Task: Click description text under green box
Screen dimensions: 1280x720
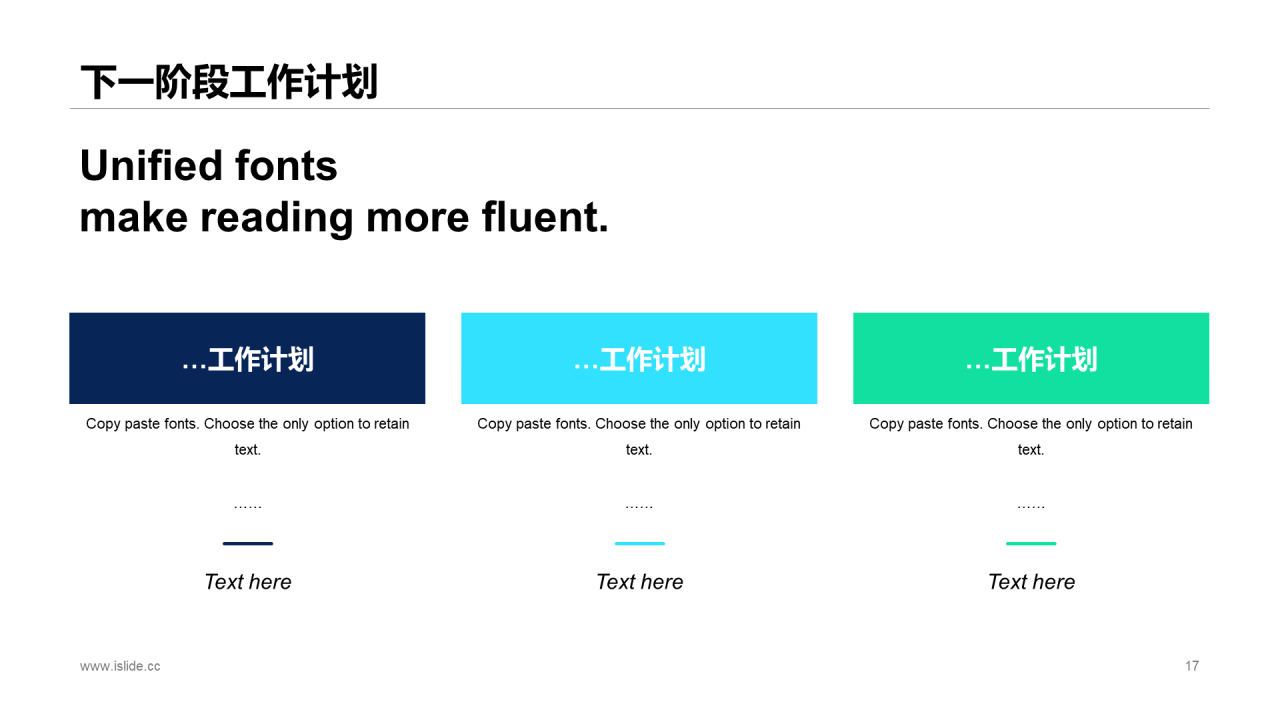Action: coord(1031,437)
